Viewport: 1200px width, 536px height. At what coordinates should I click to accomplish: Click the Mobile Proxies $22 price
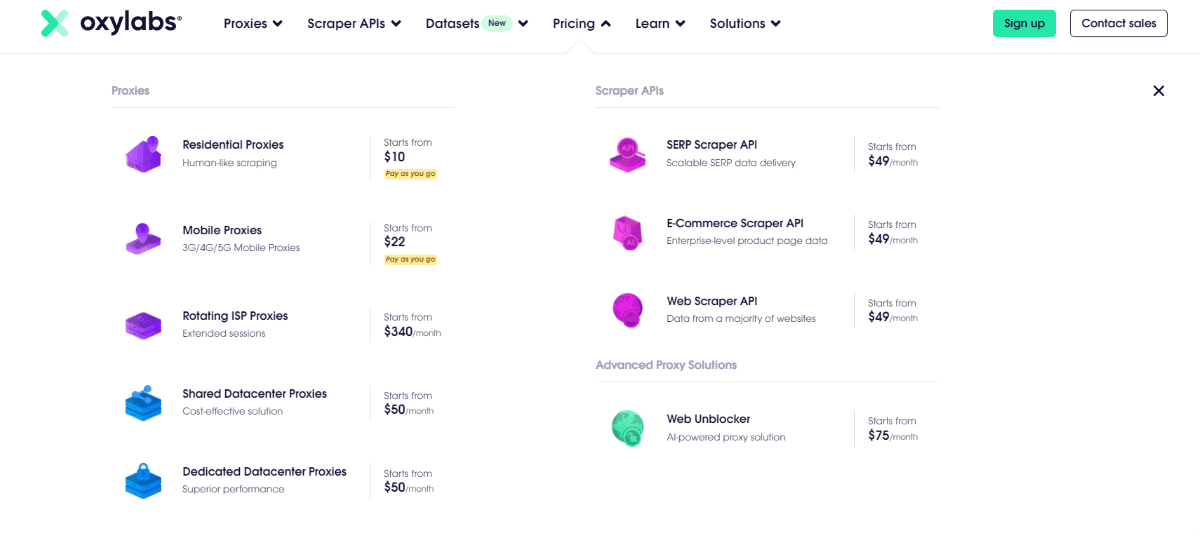tap(395, 242)
